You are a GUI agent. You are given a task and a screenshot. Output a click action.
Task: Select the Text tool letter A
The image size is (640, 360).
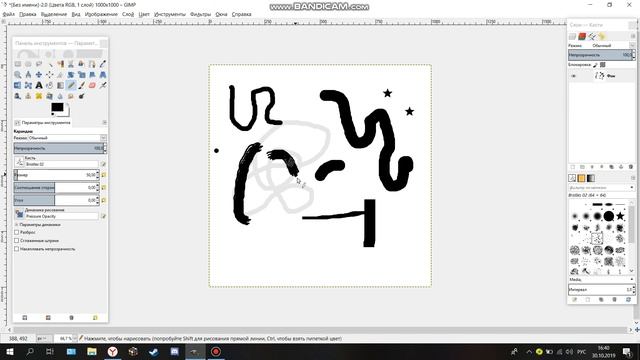click(x=39, y=85)
